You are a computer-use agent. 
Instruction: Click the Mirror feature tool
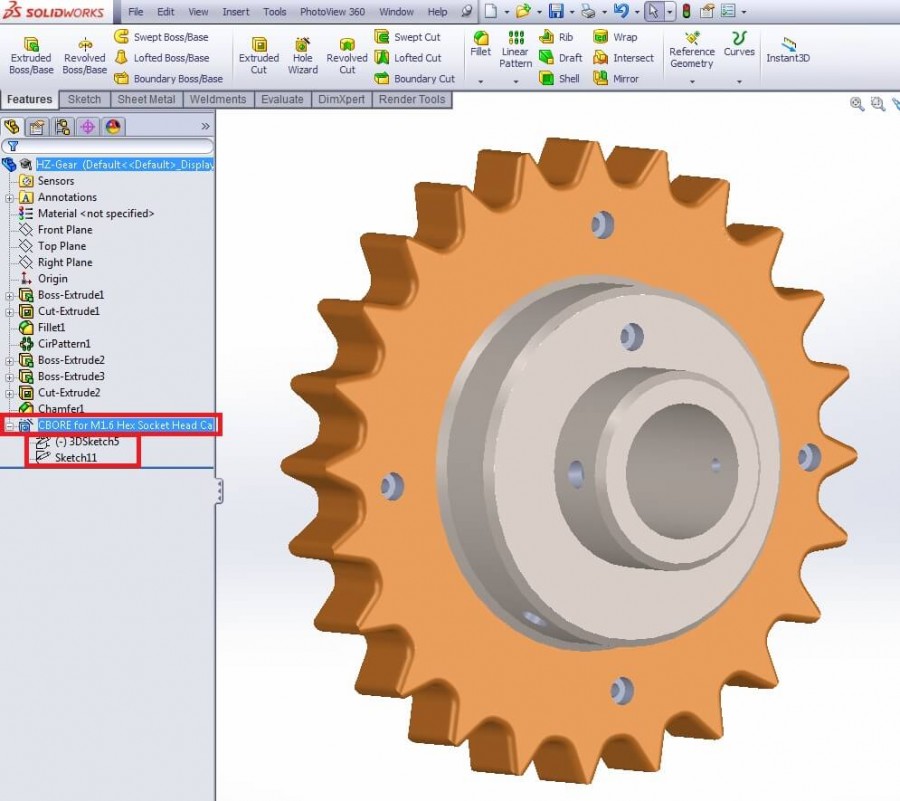point(624,78)
